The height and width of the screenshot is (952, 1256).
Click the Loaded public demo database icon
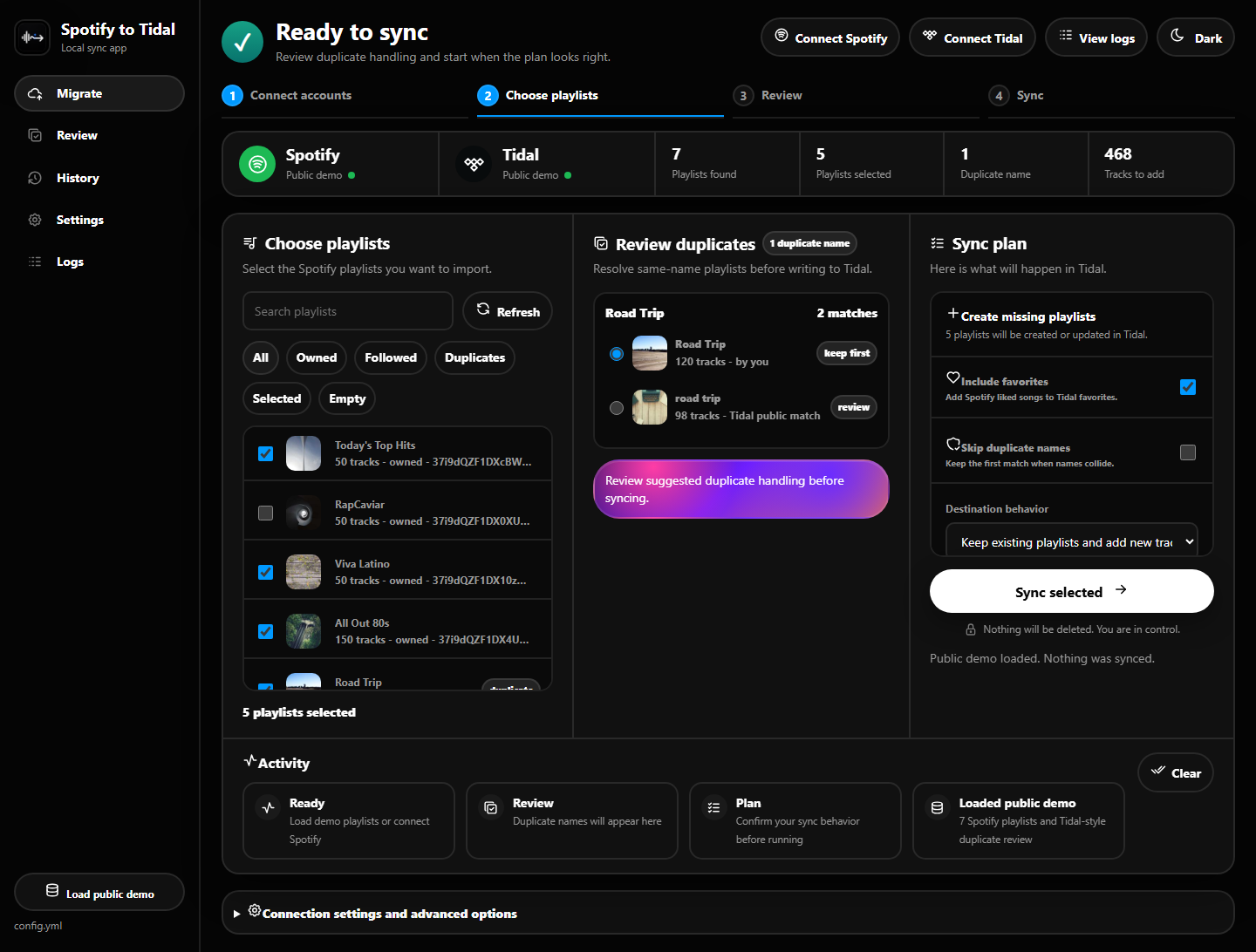pyautogui.click(x=938, y=807)
